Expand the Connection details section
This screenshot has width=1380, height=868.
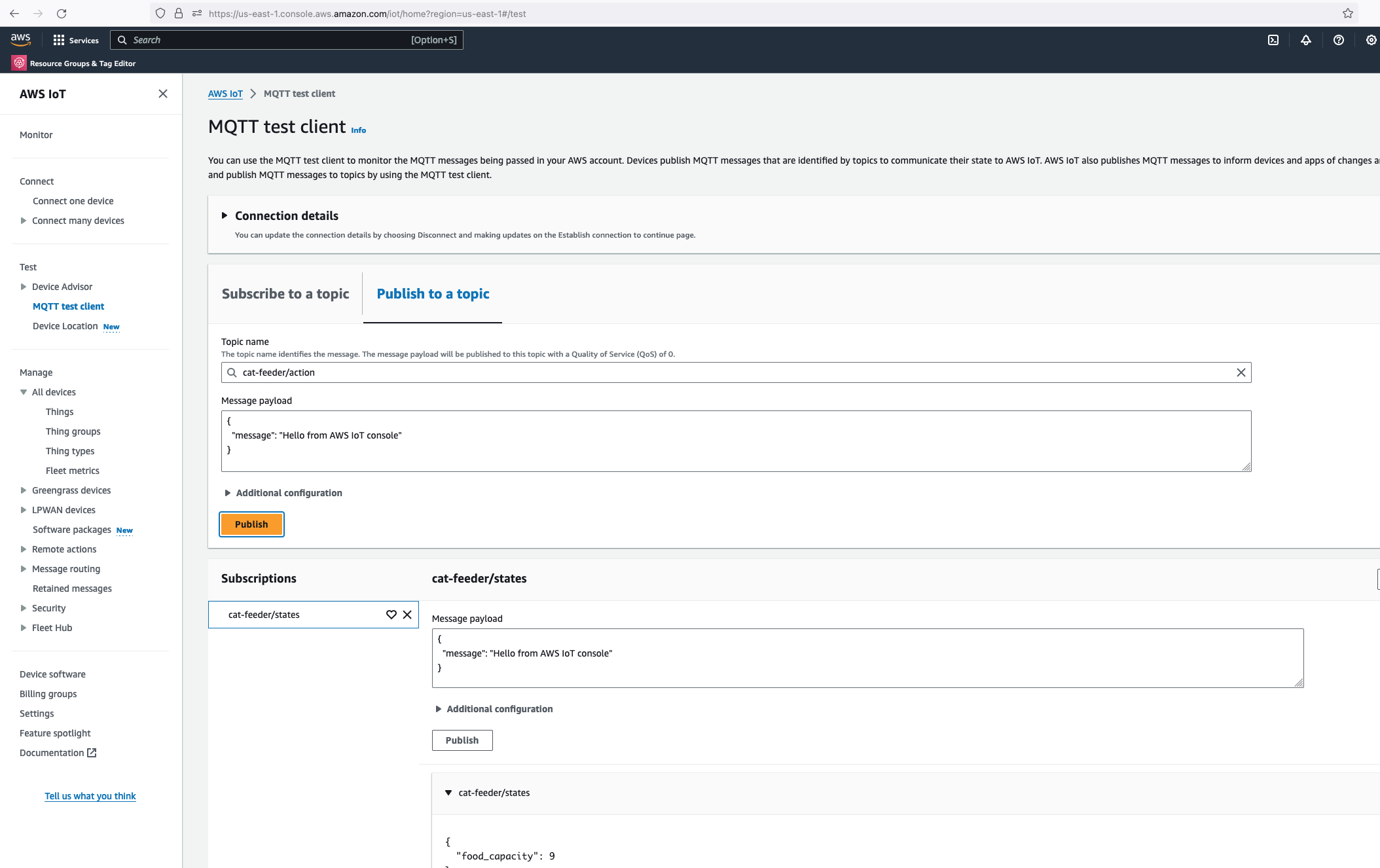click(225, 215)
